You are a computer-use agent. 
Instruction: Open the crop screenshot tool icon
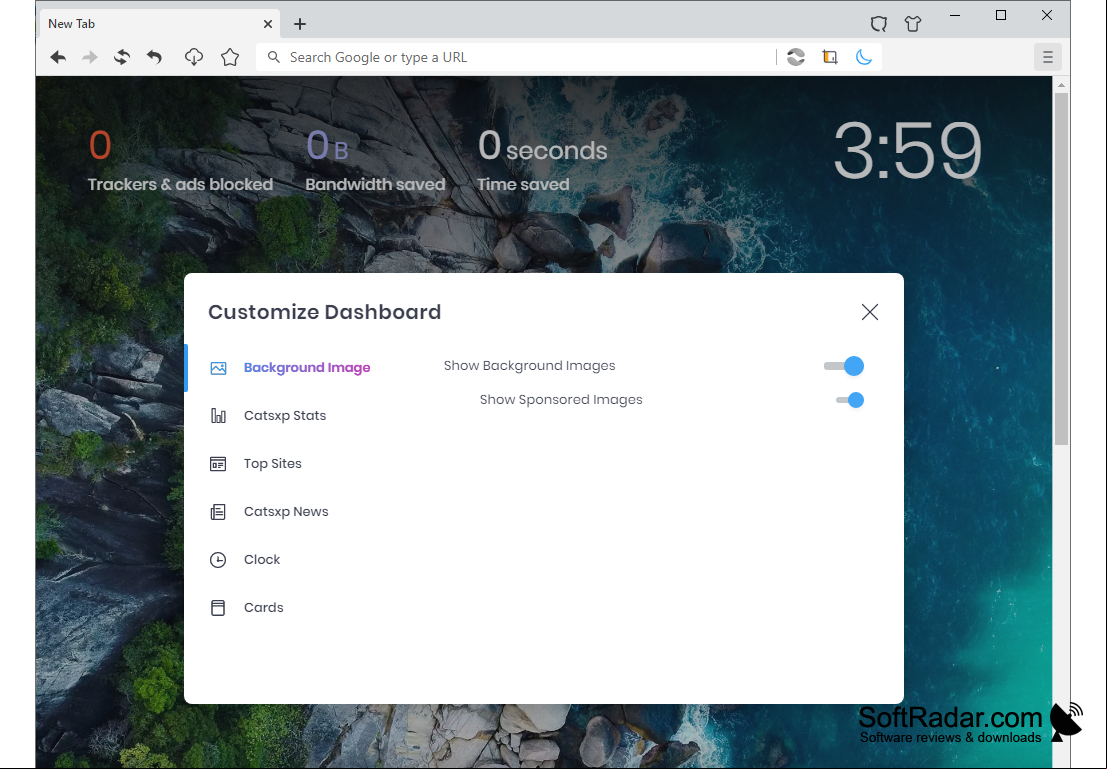coord(830,57)
